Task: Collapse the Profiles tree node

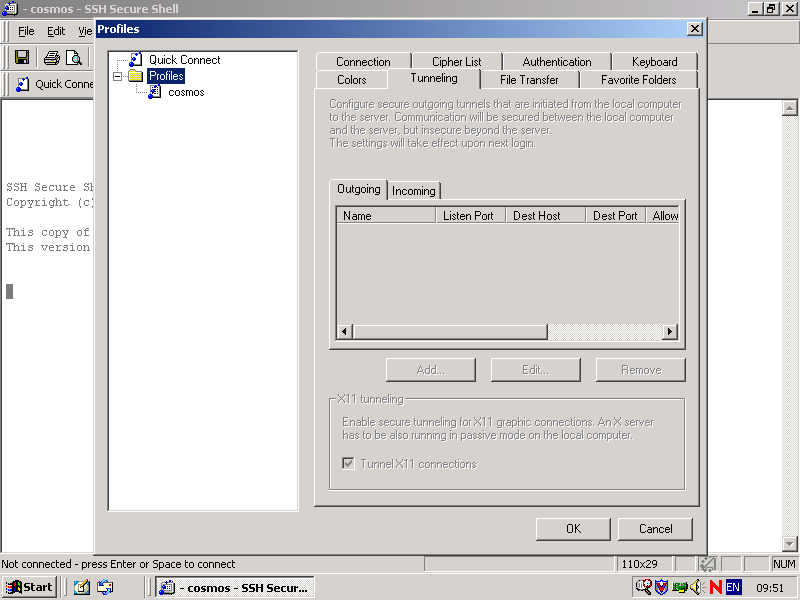Action: 118,76
